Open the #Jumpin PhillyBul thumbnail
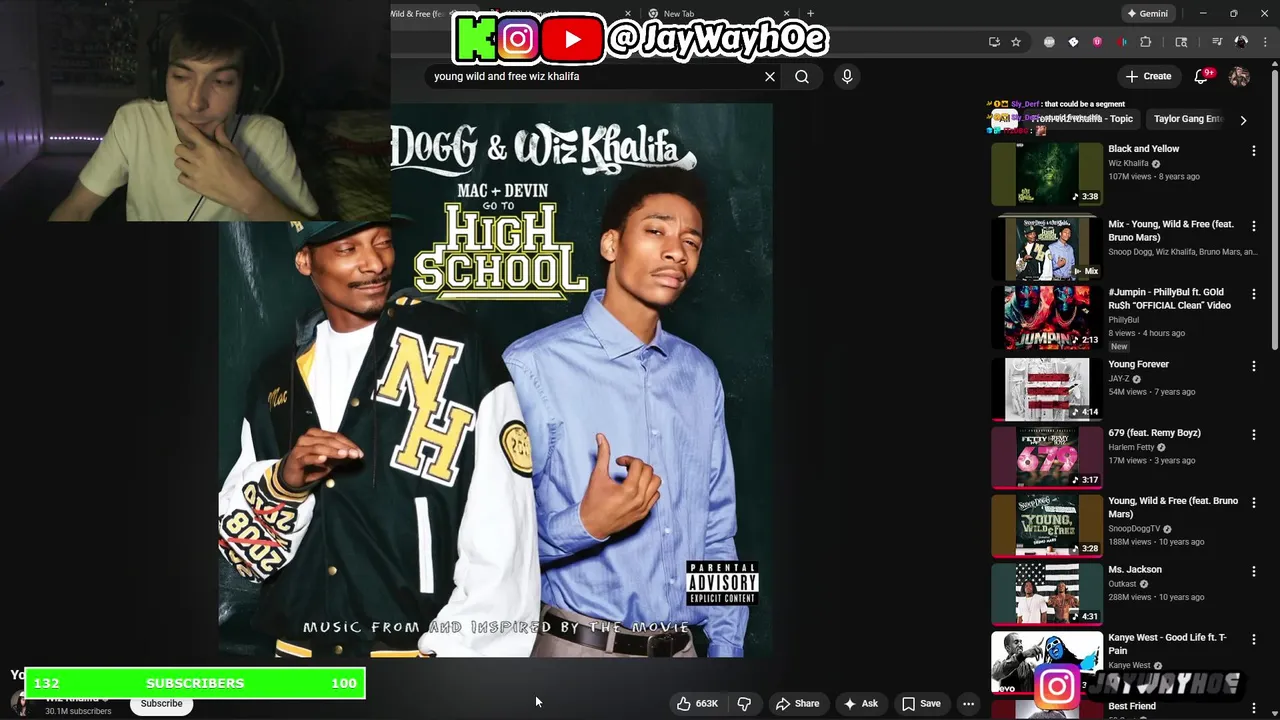 1047,318
